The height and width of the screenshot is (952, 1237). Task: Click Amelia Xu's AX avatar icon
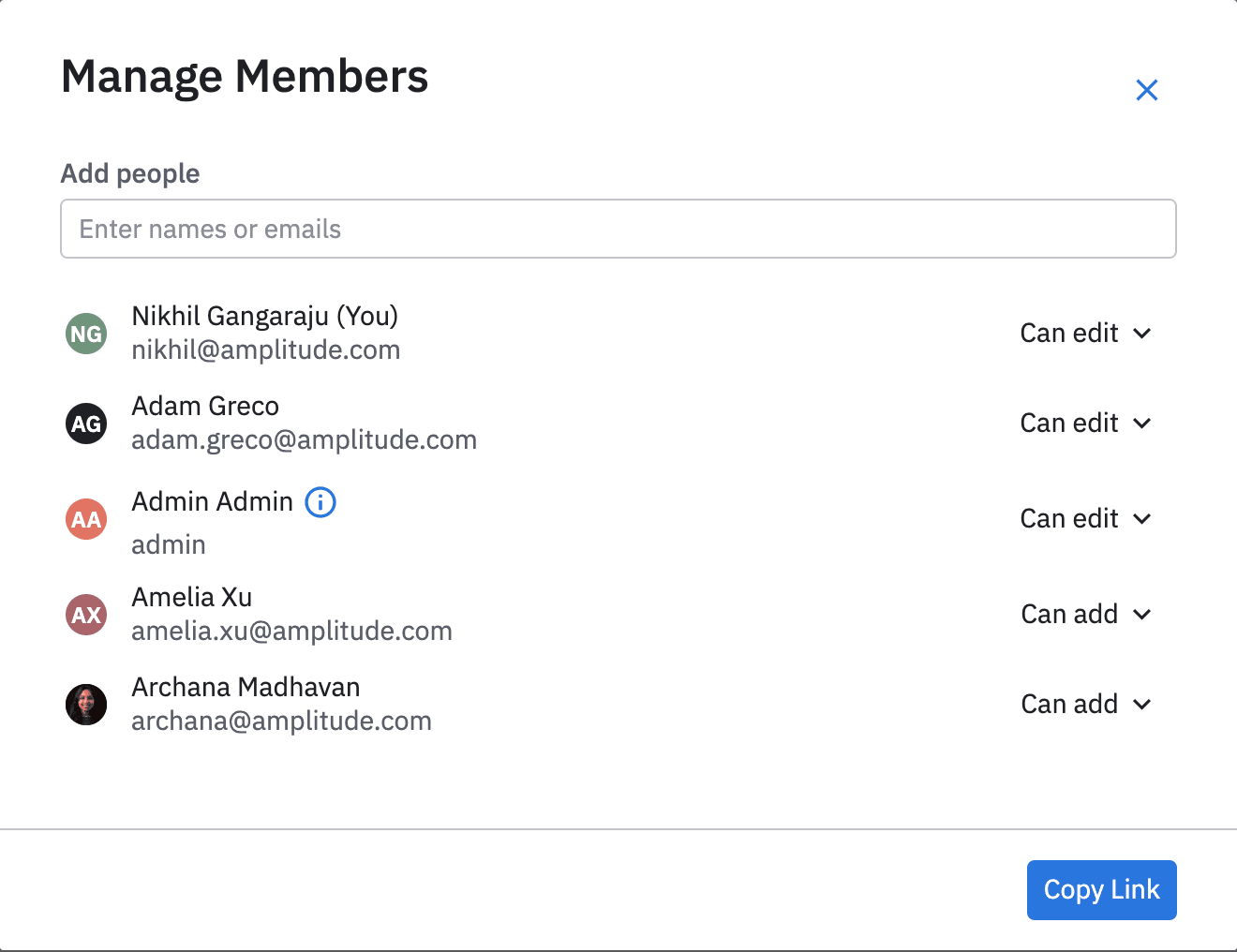(85, 615)
